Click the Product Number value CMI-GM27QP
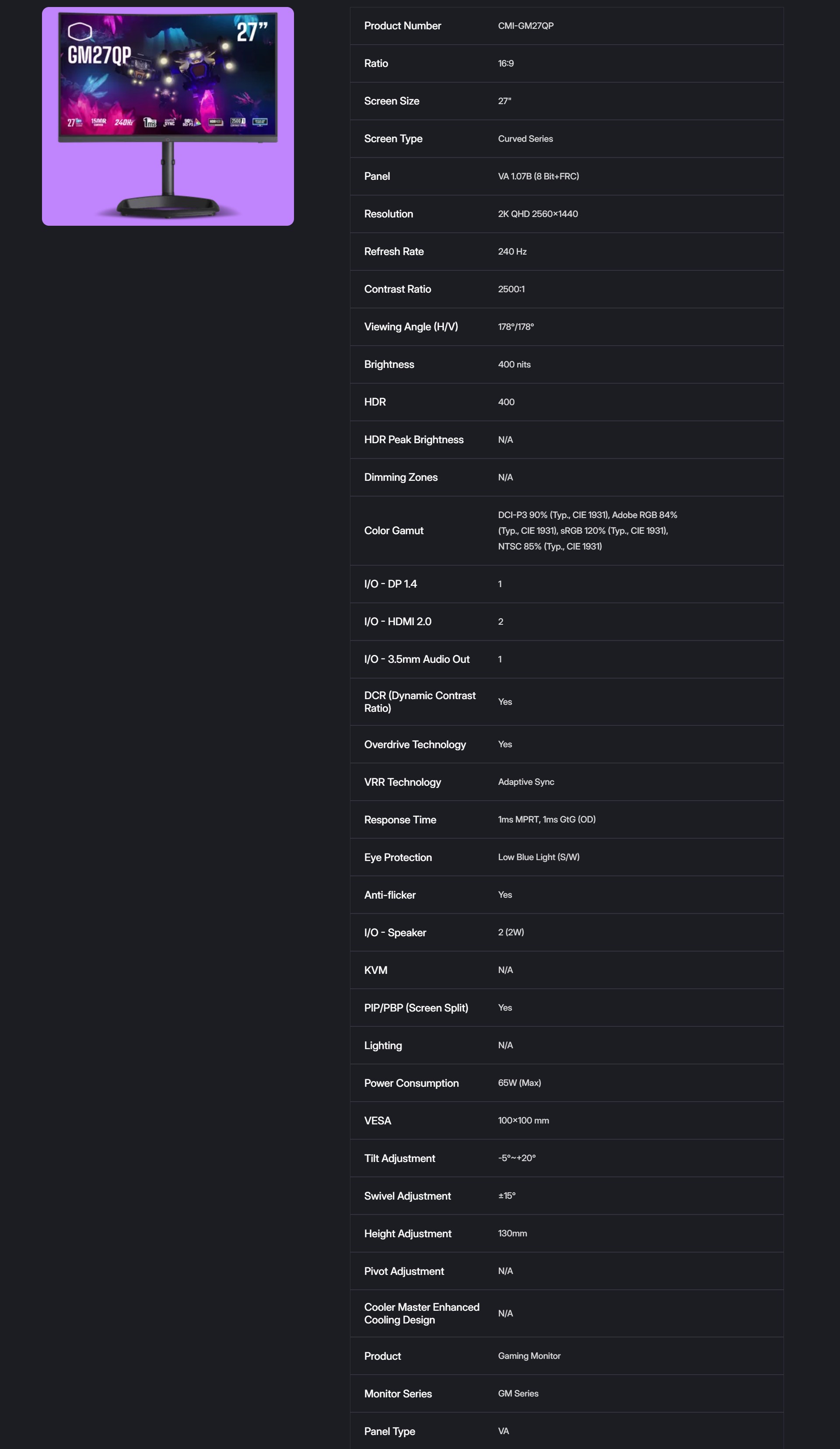 click(x=525, y=26)
